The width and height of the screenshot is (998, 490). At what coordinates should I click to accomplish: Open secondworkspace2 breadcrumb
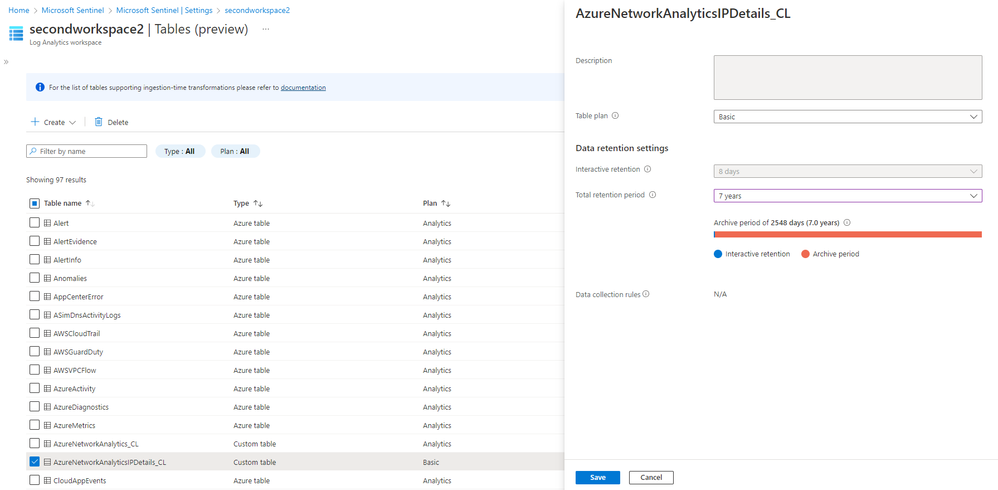[257, 11]
